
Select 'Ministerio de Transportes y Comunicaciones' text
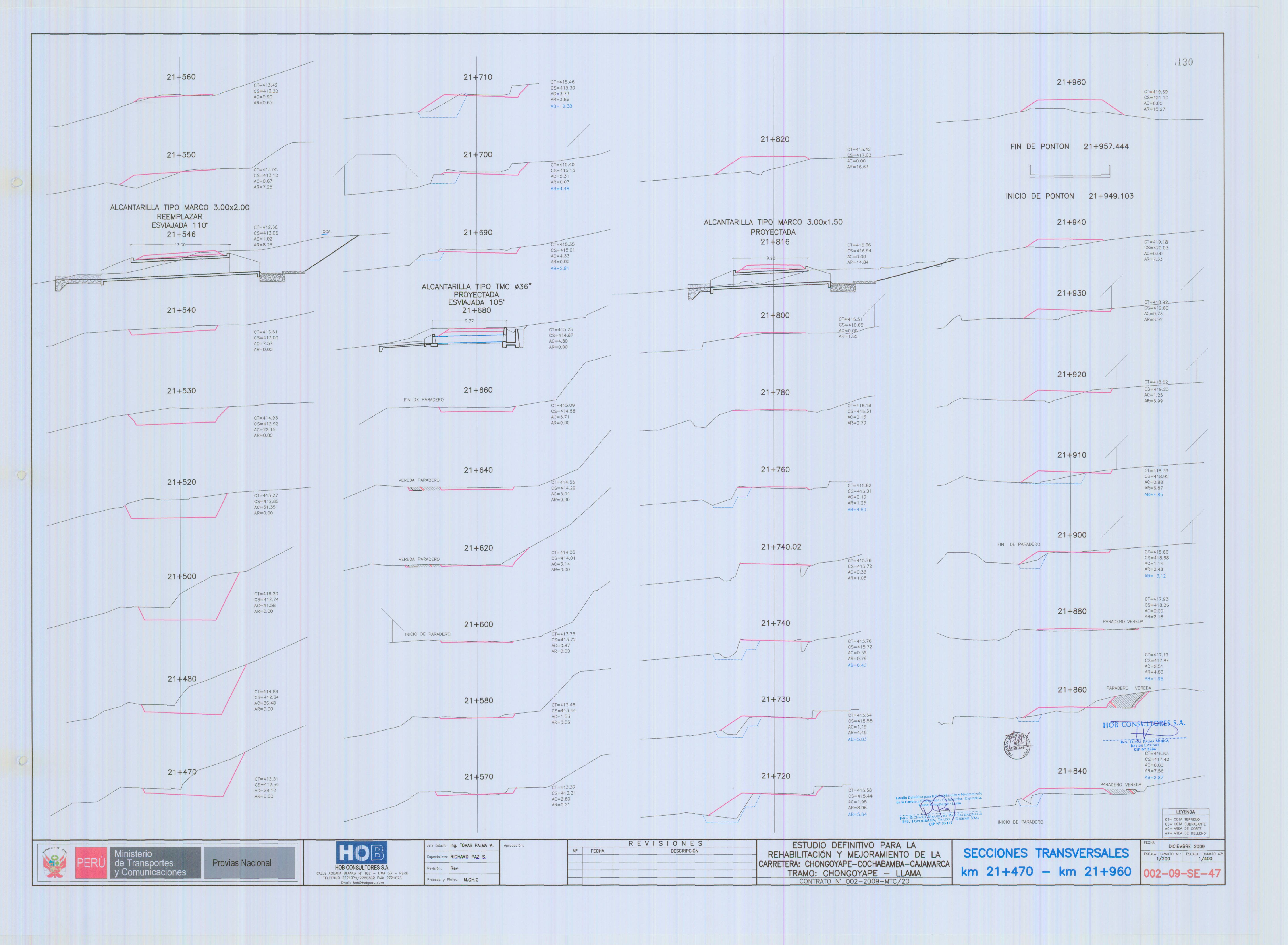[150, 863]
